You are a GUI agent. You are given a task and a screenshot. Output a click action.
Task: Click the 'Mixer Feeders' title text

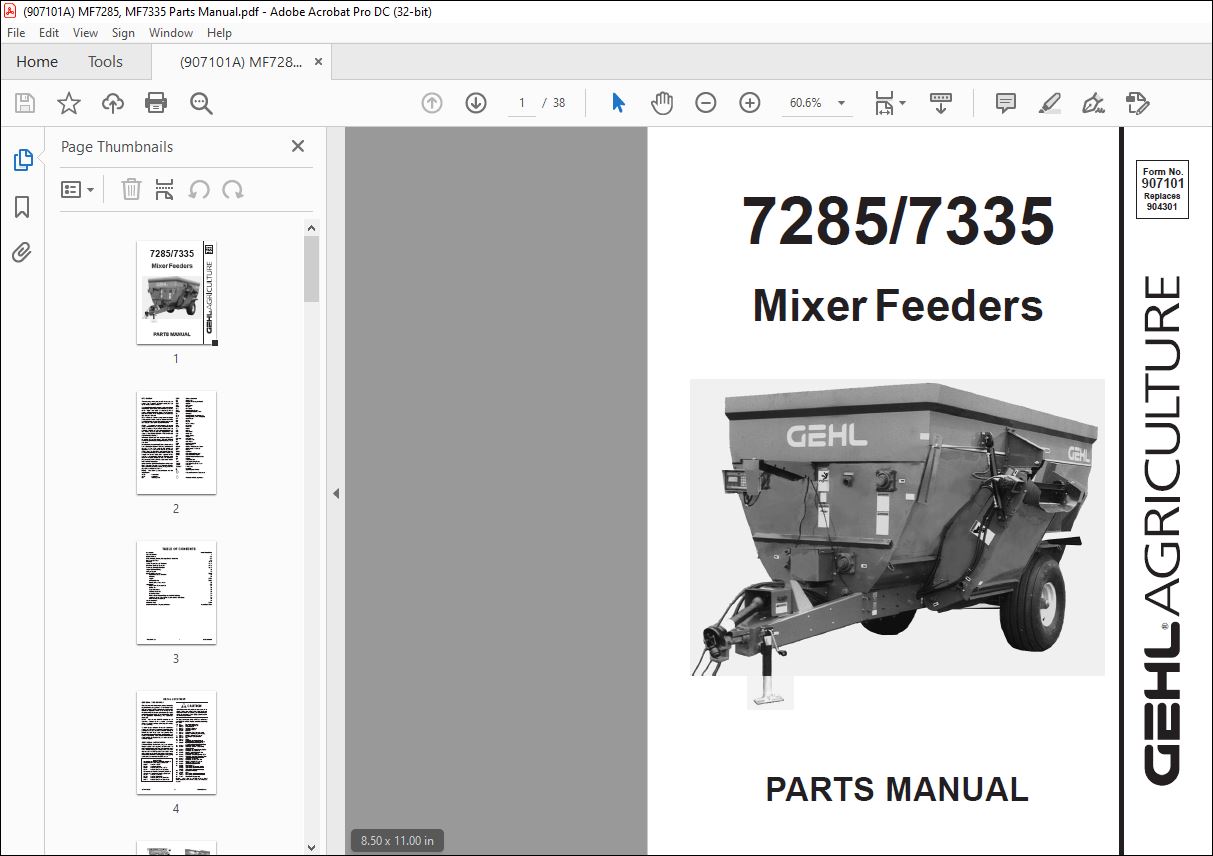[x=898, y=305]
